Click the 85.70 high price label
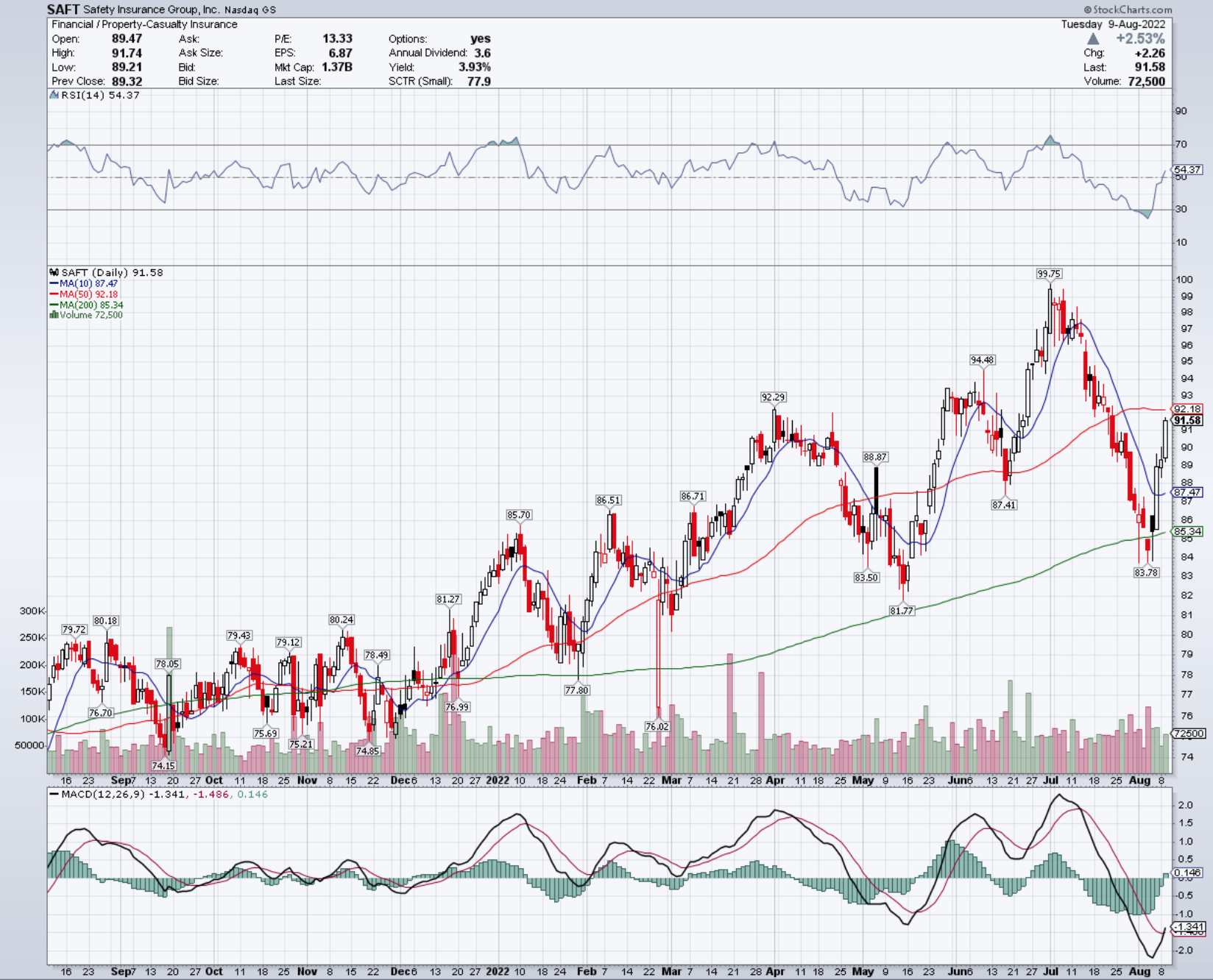 coord(519,515)
